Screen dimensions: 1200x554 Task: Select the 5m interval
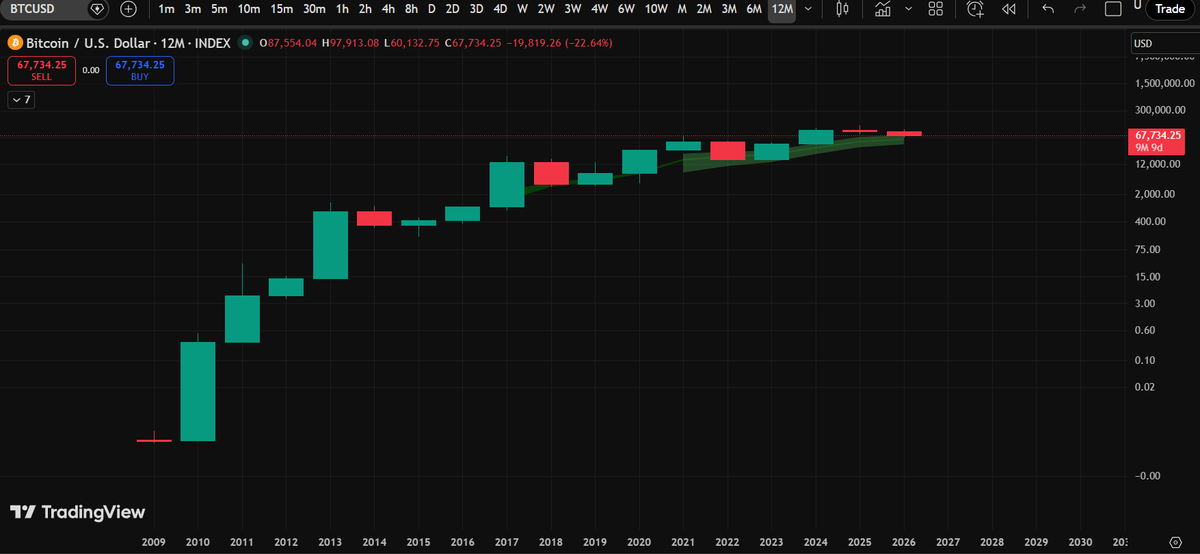[219, 9]
